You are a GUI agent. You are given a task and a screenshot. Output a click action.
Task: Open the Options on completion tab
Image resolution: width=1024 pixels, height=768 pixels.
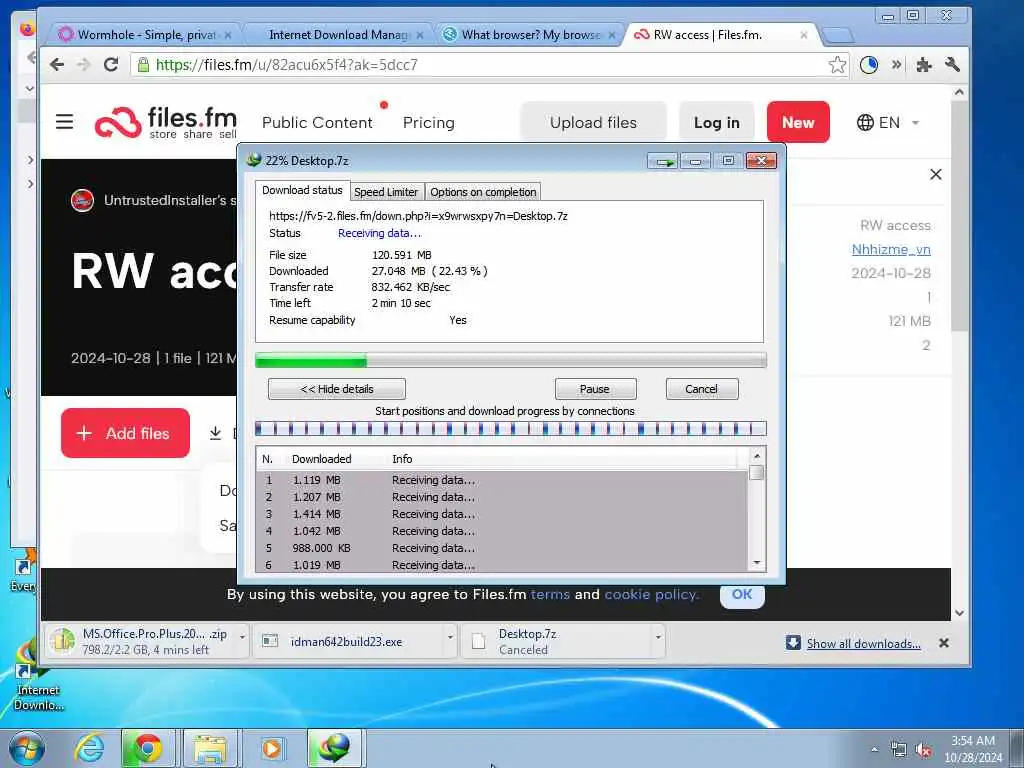pos(483,192)
